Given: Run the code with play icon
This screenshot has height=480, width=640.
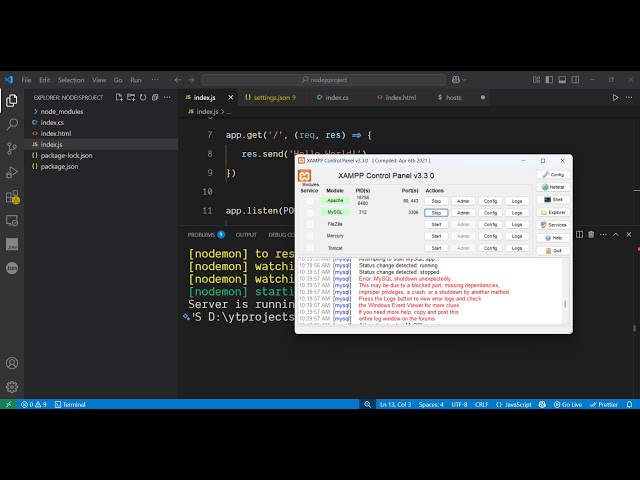Looking at the screenshot, I should (x=615, y=98).
